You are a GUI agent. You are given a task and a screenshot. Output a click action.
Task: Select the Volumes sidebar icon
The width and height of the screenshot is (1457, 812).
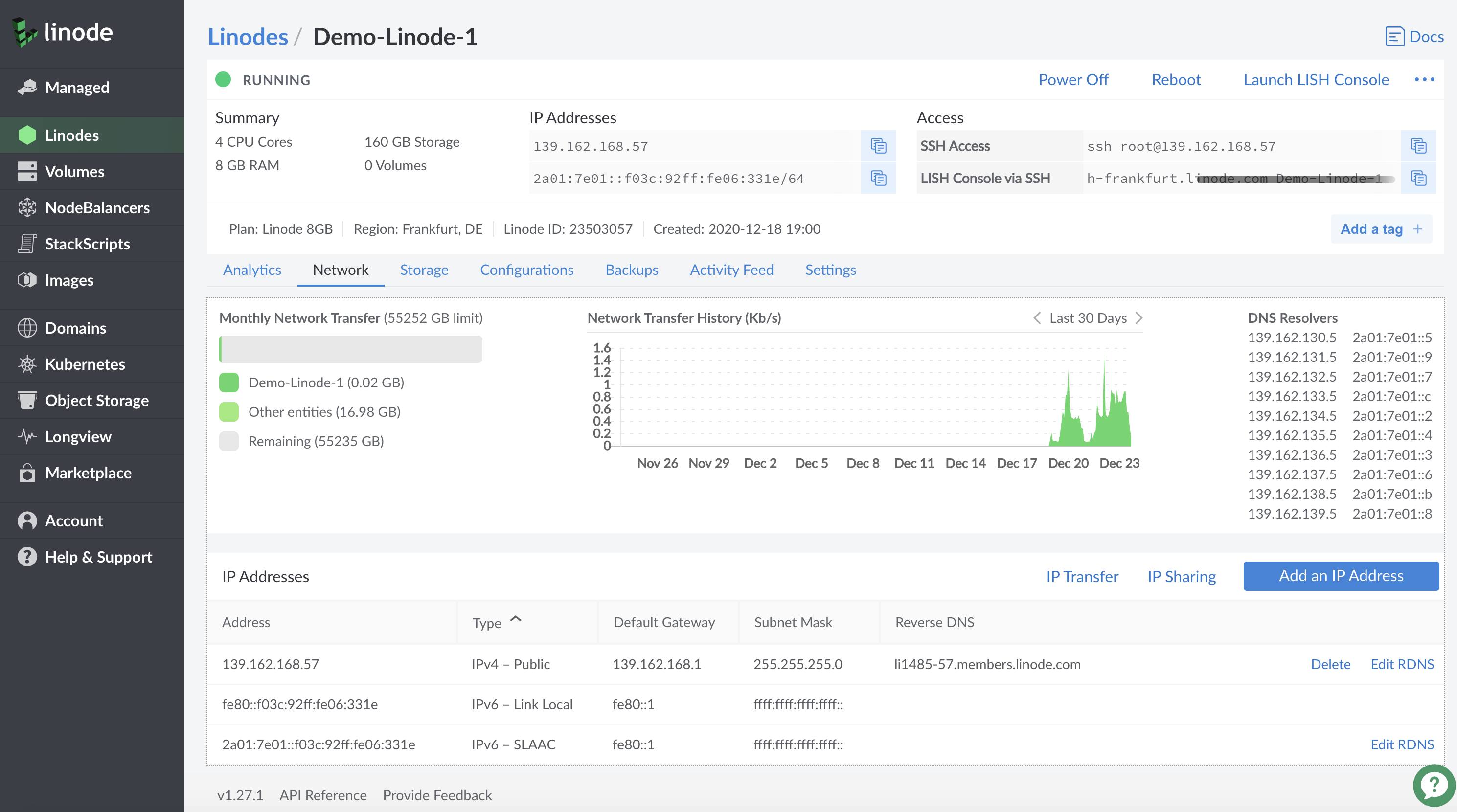tap(26, 171)
